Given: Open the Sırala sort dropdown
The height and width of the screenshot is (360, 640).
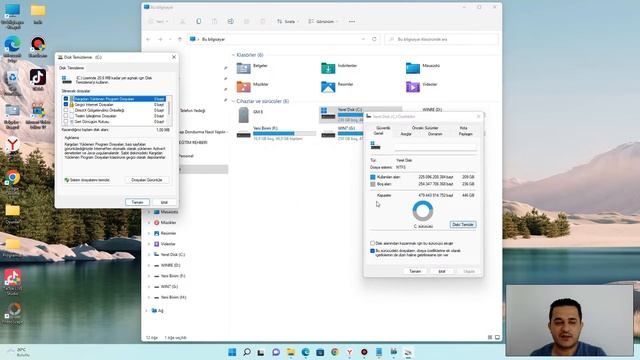Looking at the screenshot, I should [288, 21].
